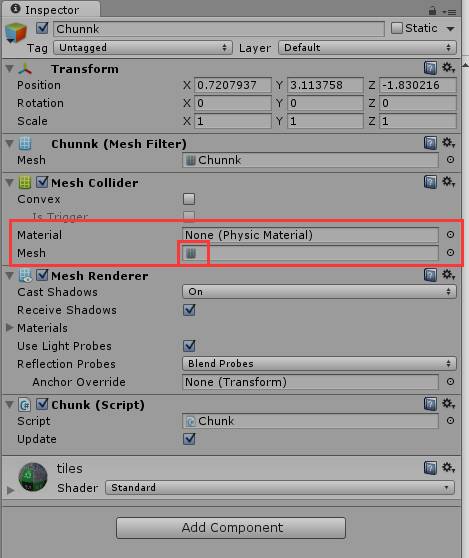Select the Inspector tab
The image size is (469, 558).
pos(51,10)
